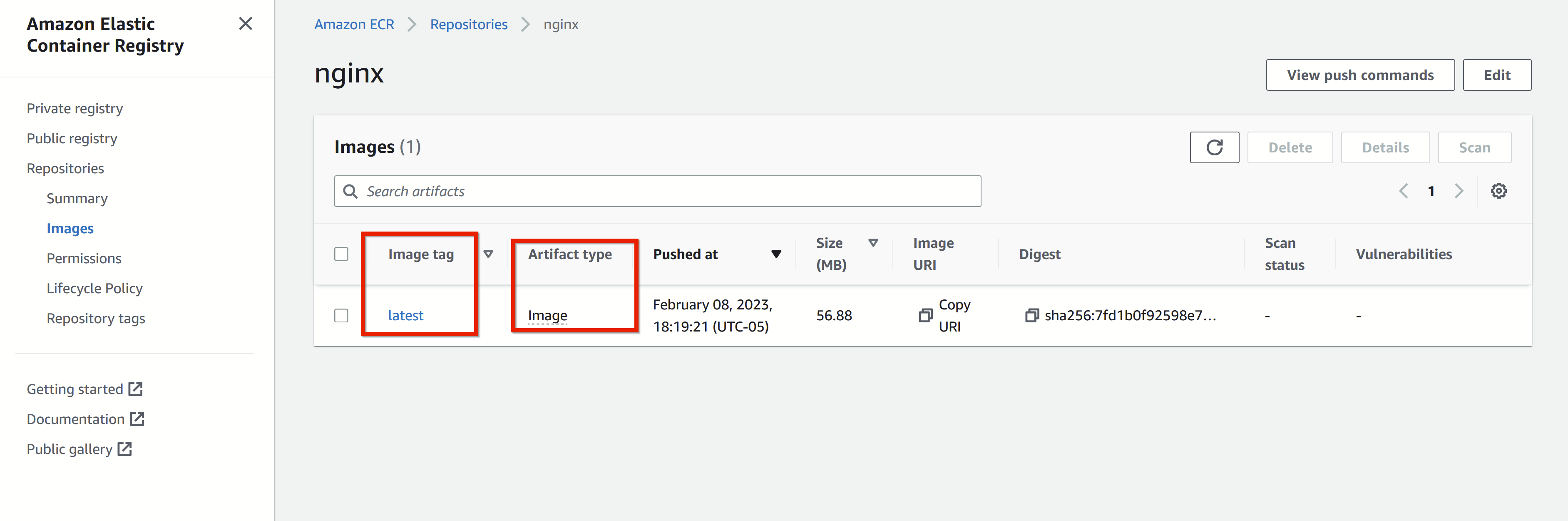Open Lifecycle Policy in sidebar
This screenshot has width=1568, height=521.
(x=94, y=288)
